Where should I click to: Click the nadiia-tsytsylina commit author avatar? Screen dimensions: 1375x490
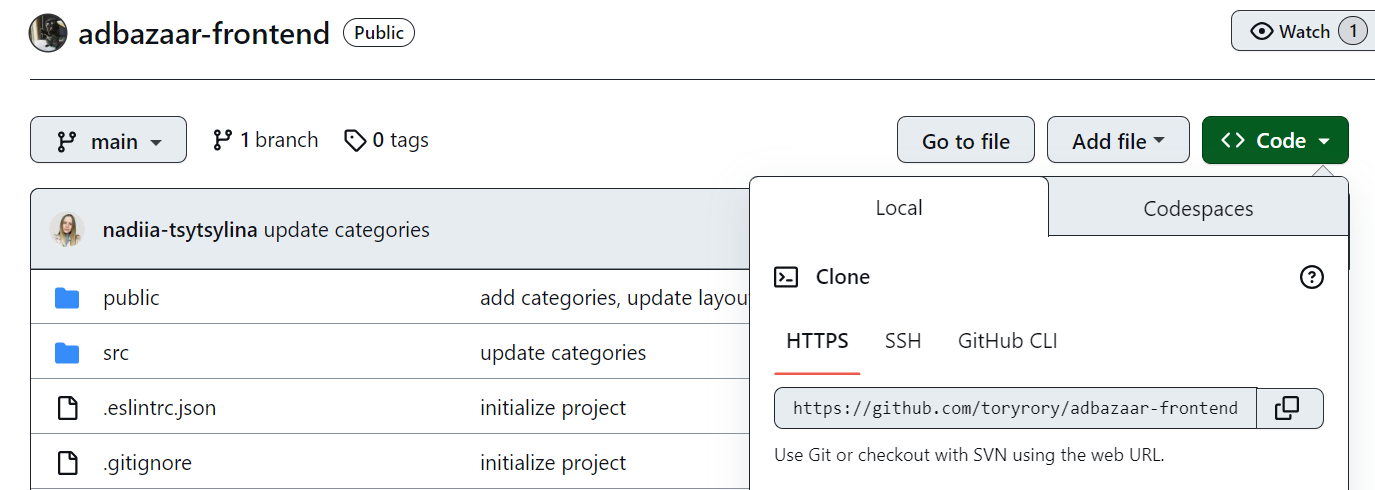click(x=67, y=230)
